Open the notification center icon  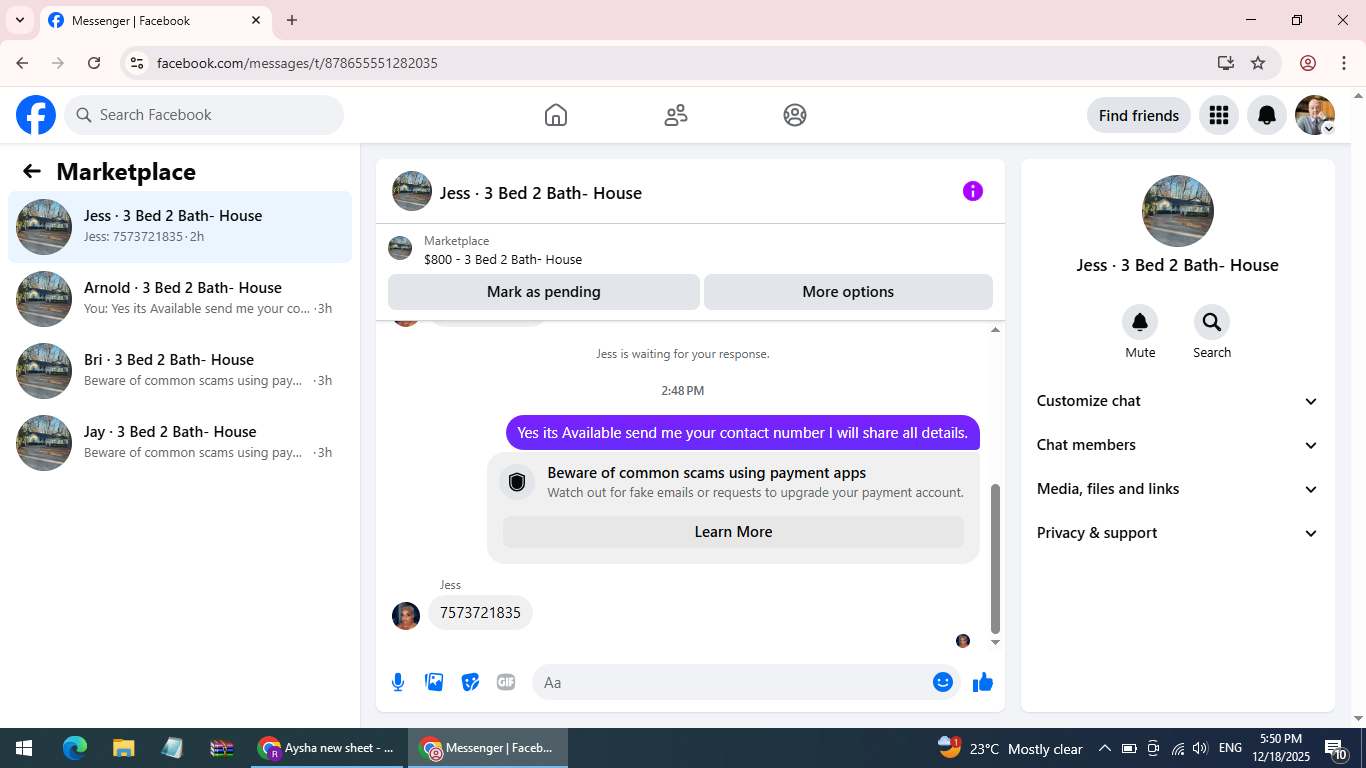tap(1337, 748)
